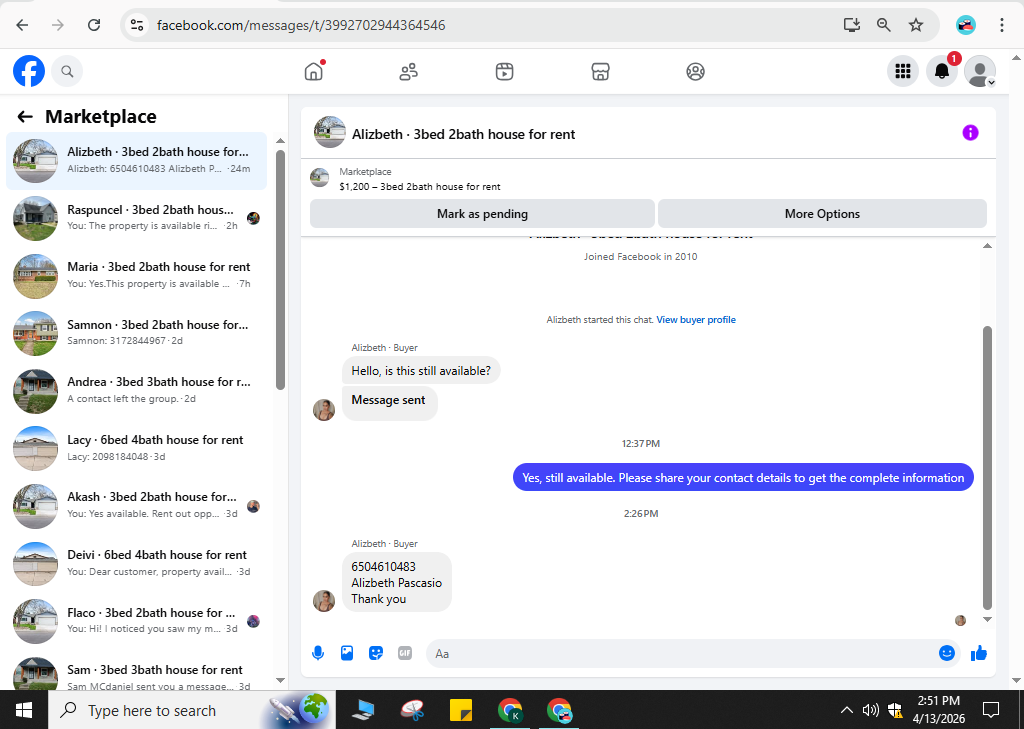
Task: Open the emoji picker in message box
Action: pyautogui.click(x=947, y=653)
